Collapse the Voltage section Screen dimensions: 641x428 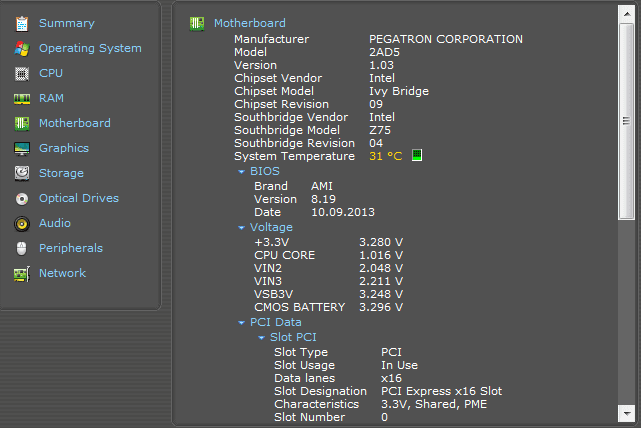pyautogui.click(x=241, y=228)
